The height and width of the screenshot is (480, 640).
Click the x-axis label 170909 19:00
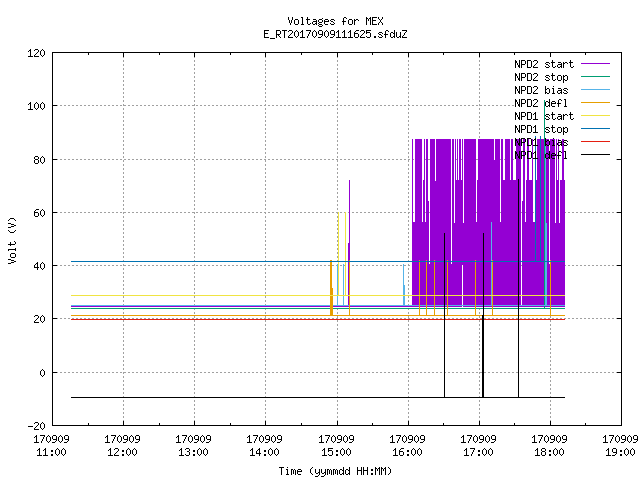click(620, 446)
